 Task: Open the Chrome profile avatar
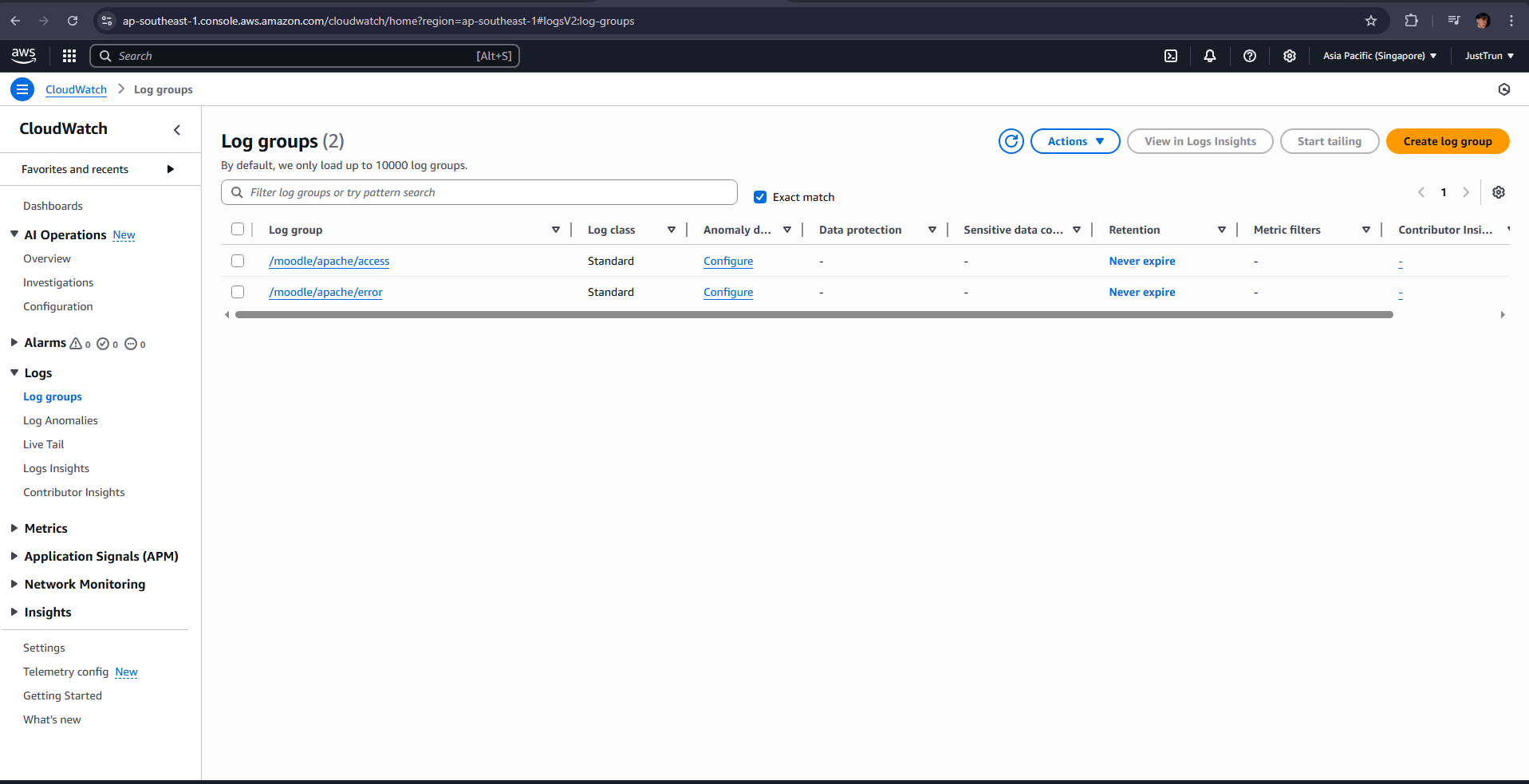(1483, 21)
